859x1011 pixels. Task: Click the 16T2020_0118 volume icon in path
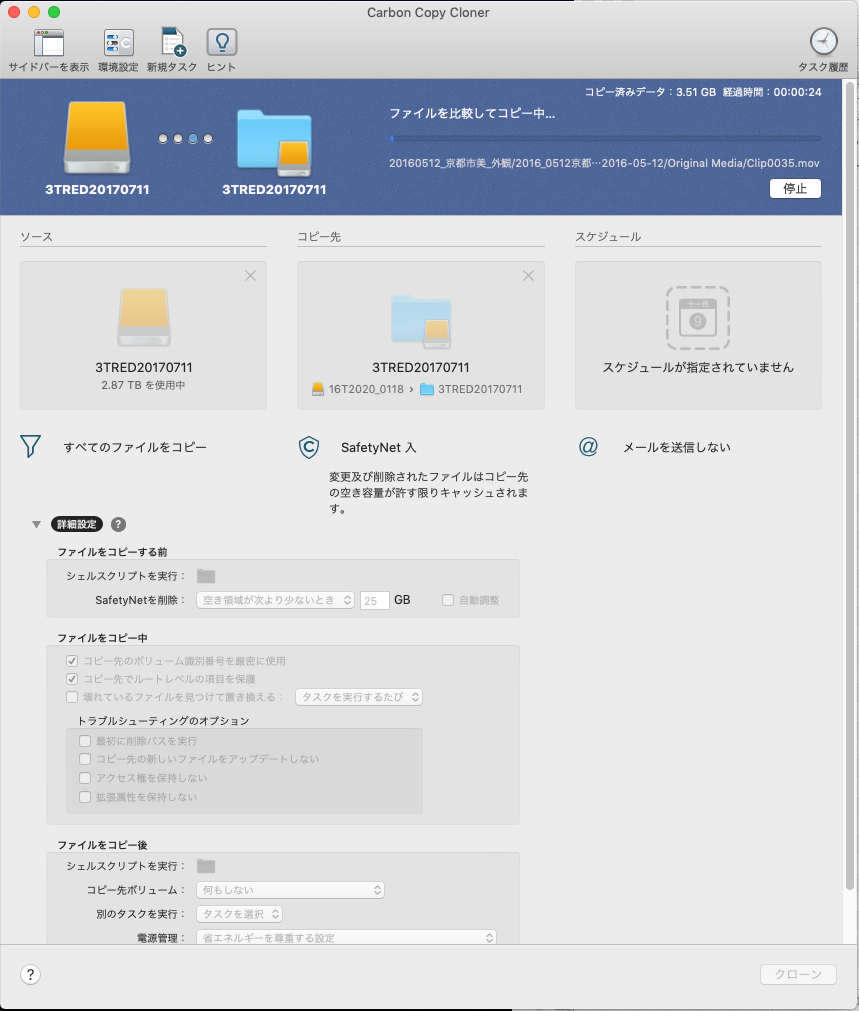coord(318,389)
